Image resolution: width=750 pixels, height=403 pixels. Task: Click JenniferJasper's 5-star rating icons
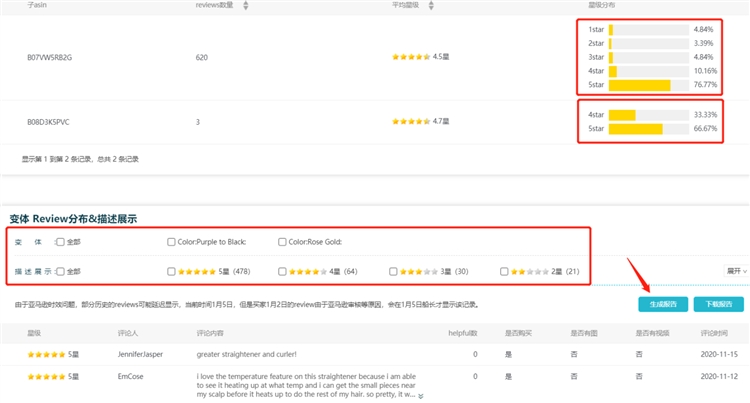pos(46,354)
